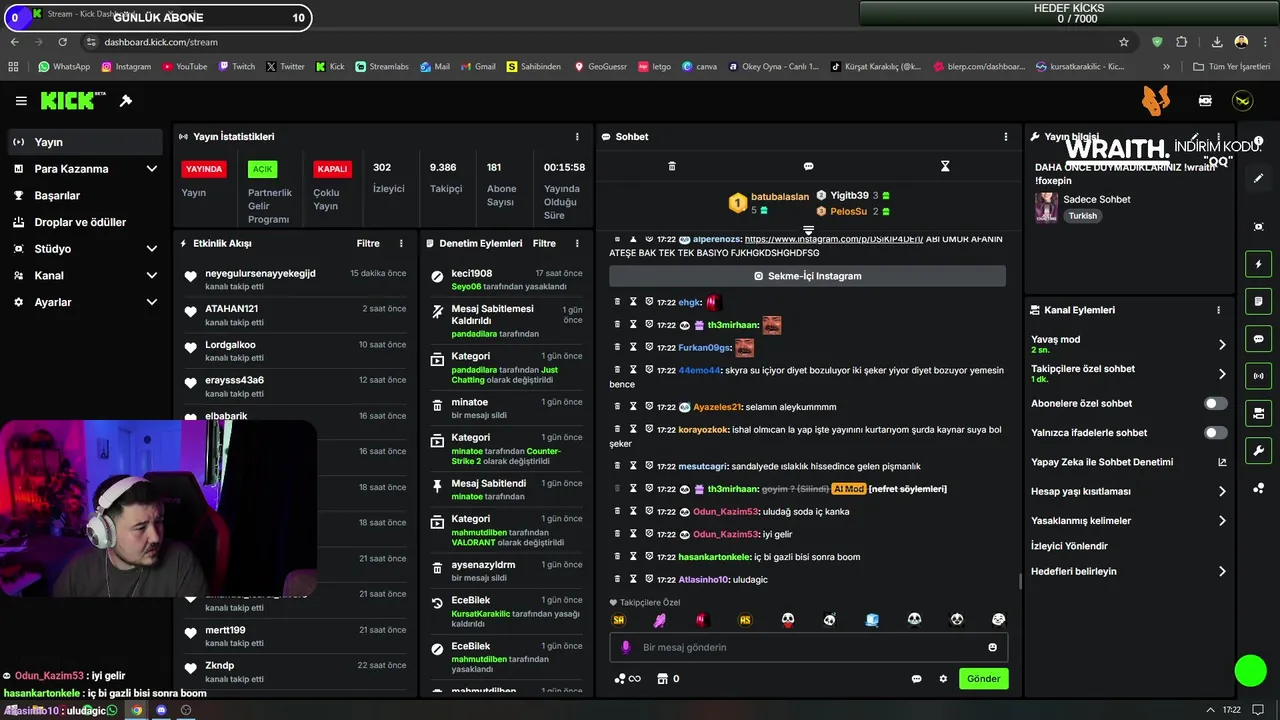Click the Turkish language tag
Screen dimensions: 1280x720
click(x=1082, y=216)
